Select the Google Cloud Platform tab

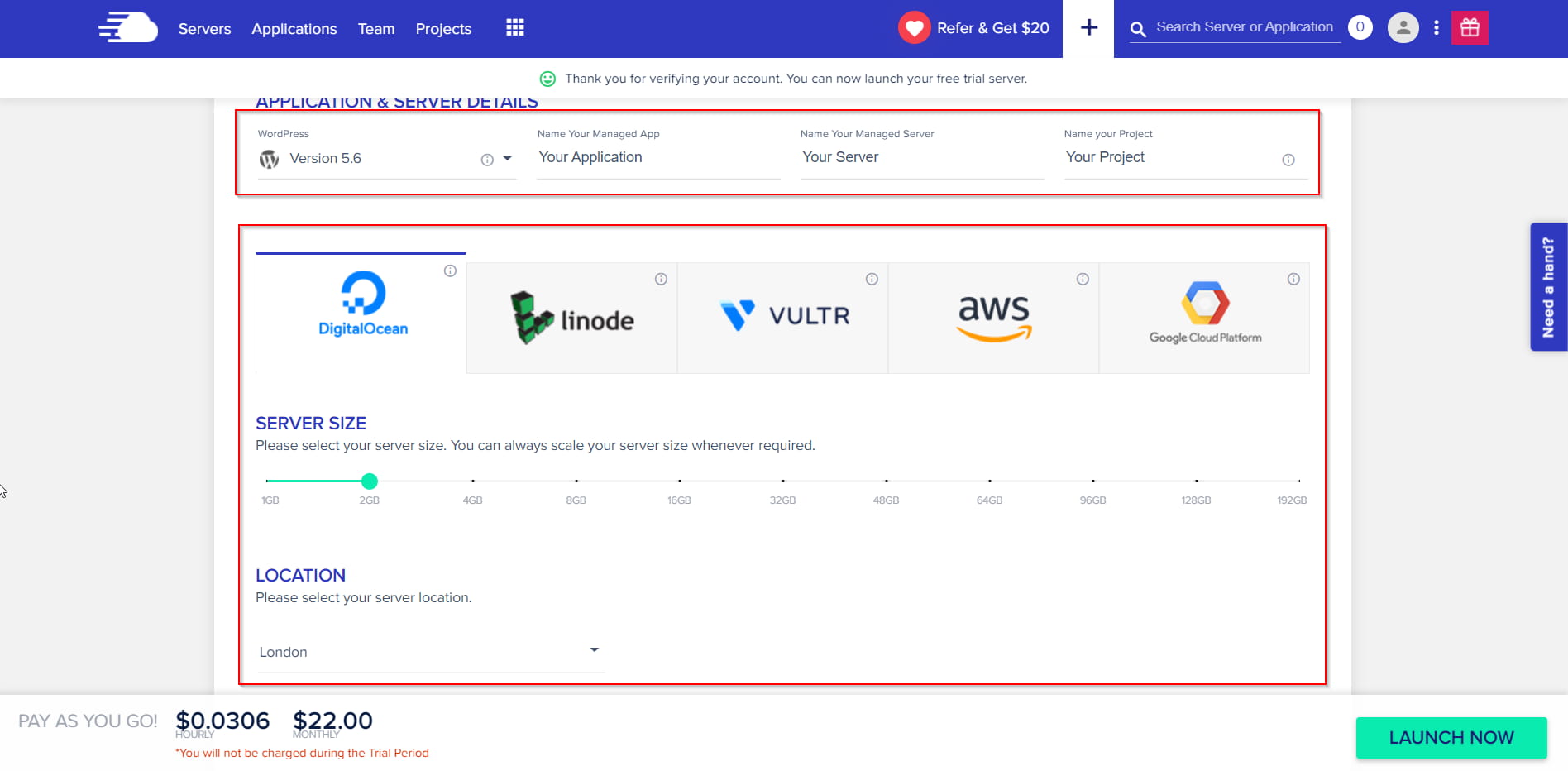pos(1204,318)
